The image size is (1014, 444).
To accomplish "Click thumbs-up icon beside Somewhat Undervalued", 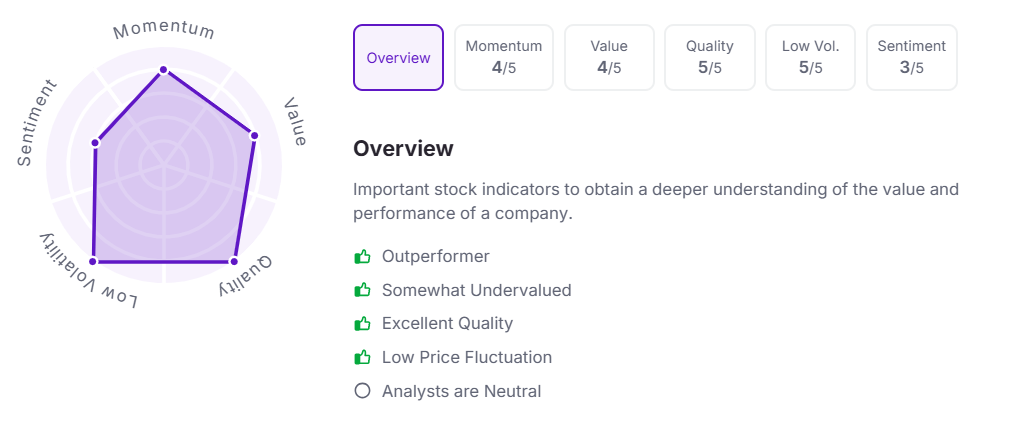I will (x=362, y=291).
